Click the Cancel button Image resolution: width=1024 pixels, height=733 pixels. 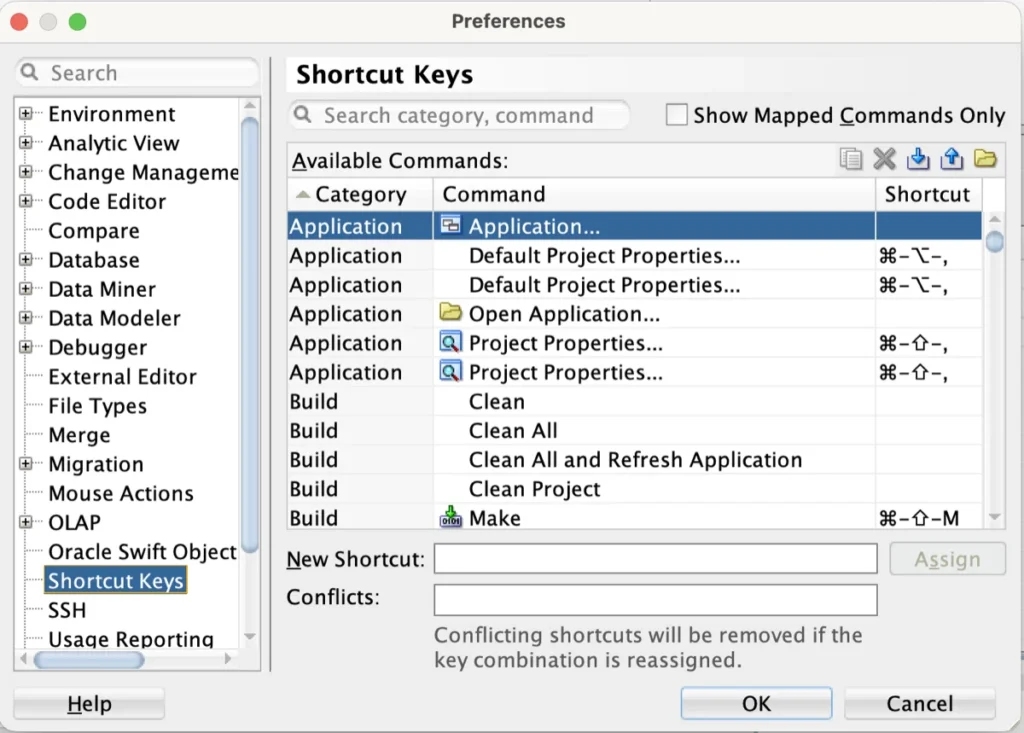920,703
